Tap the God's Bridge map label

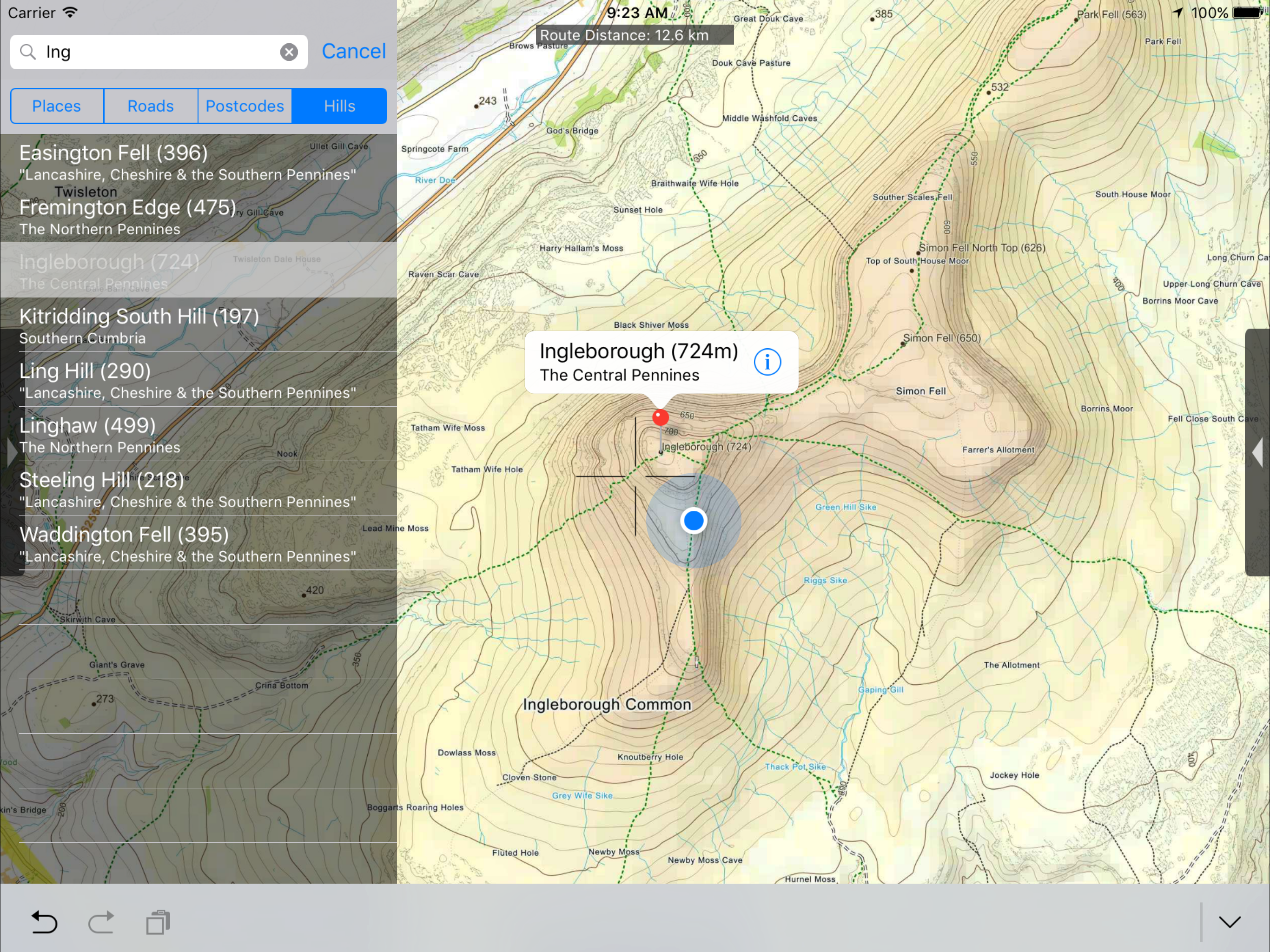(x=572, y=130)
